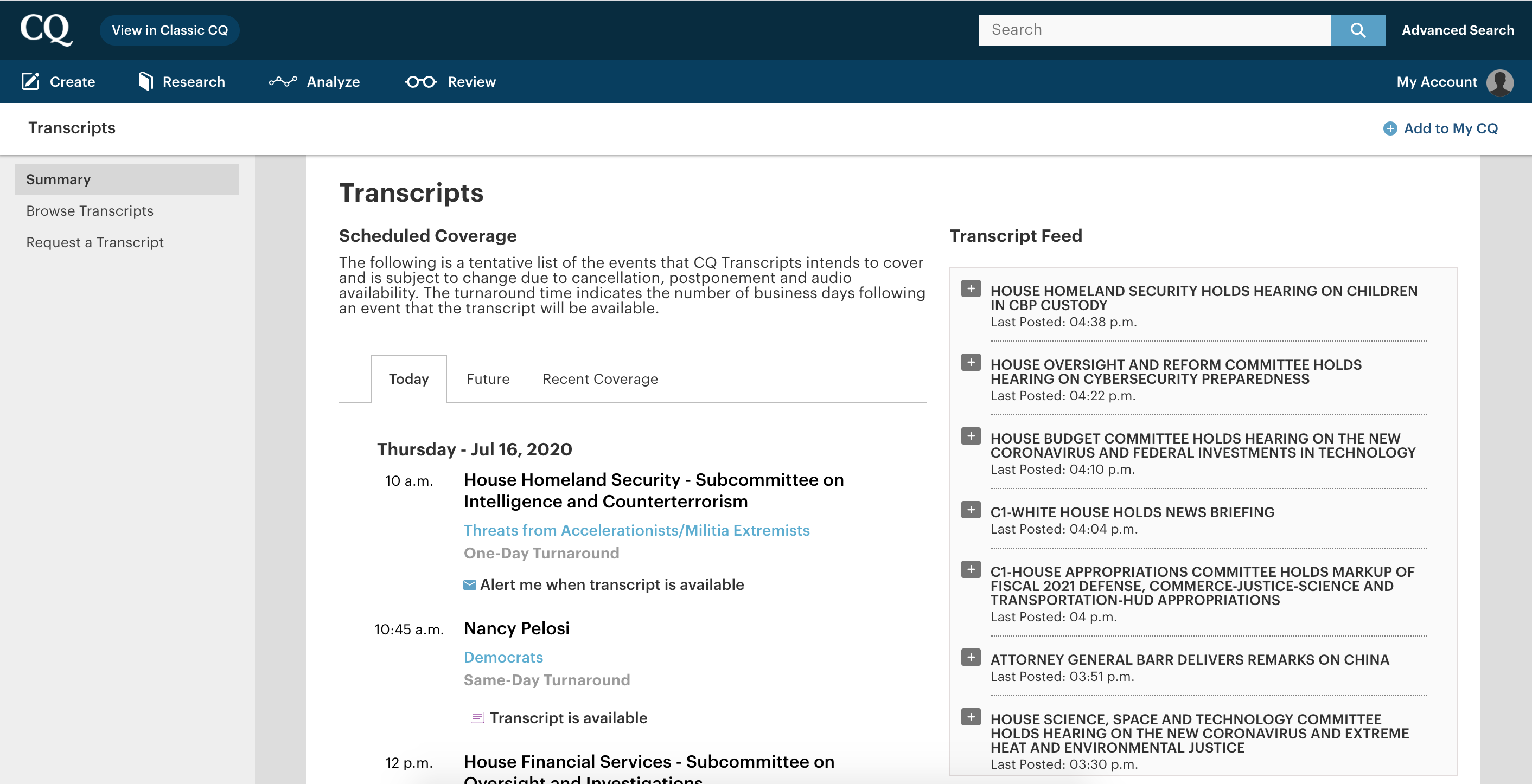Open Threats from Accelerationists/Militia Extremists link
Image resolution: width=1532 pixels, height=784 pixels.
636,530
